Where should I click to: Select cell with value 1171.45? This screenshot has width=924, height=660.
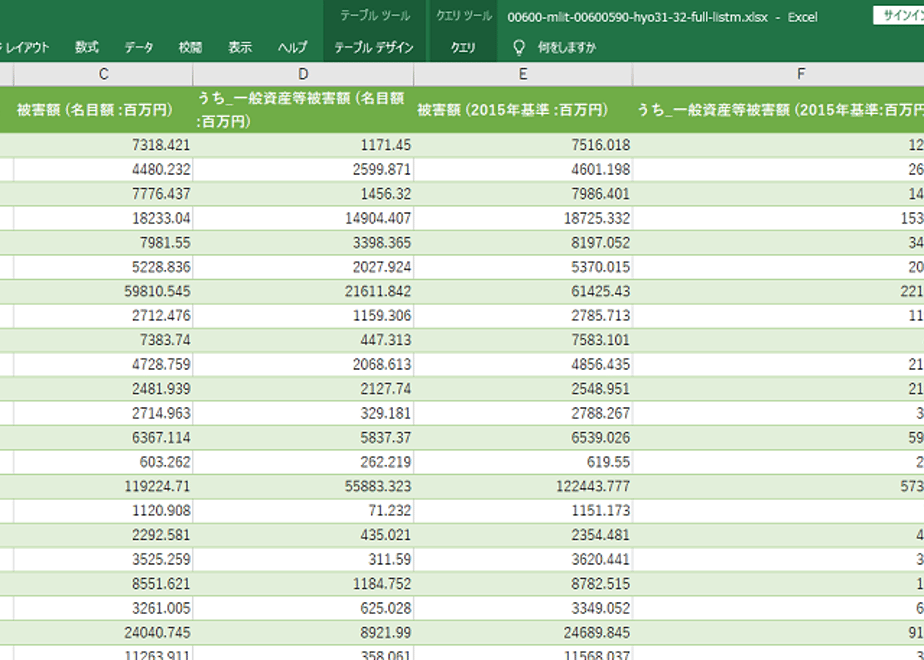pos(303,145)
